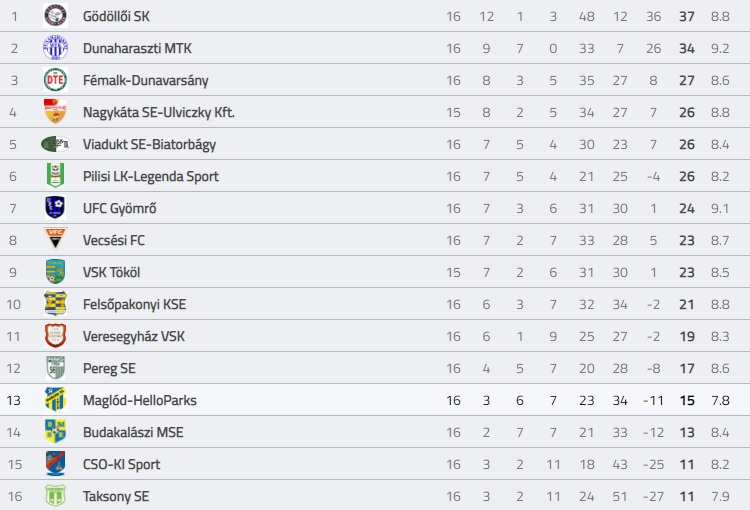Open the Maglód-HelloParks team link
This screenshot has height=510, width=750.
[x=140, y=400]
